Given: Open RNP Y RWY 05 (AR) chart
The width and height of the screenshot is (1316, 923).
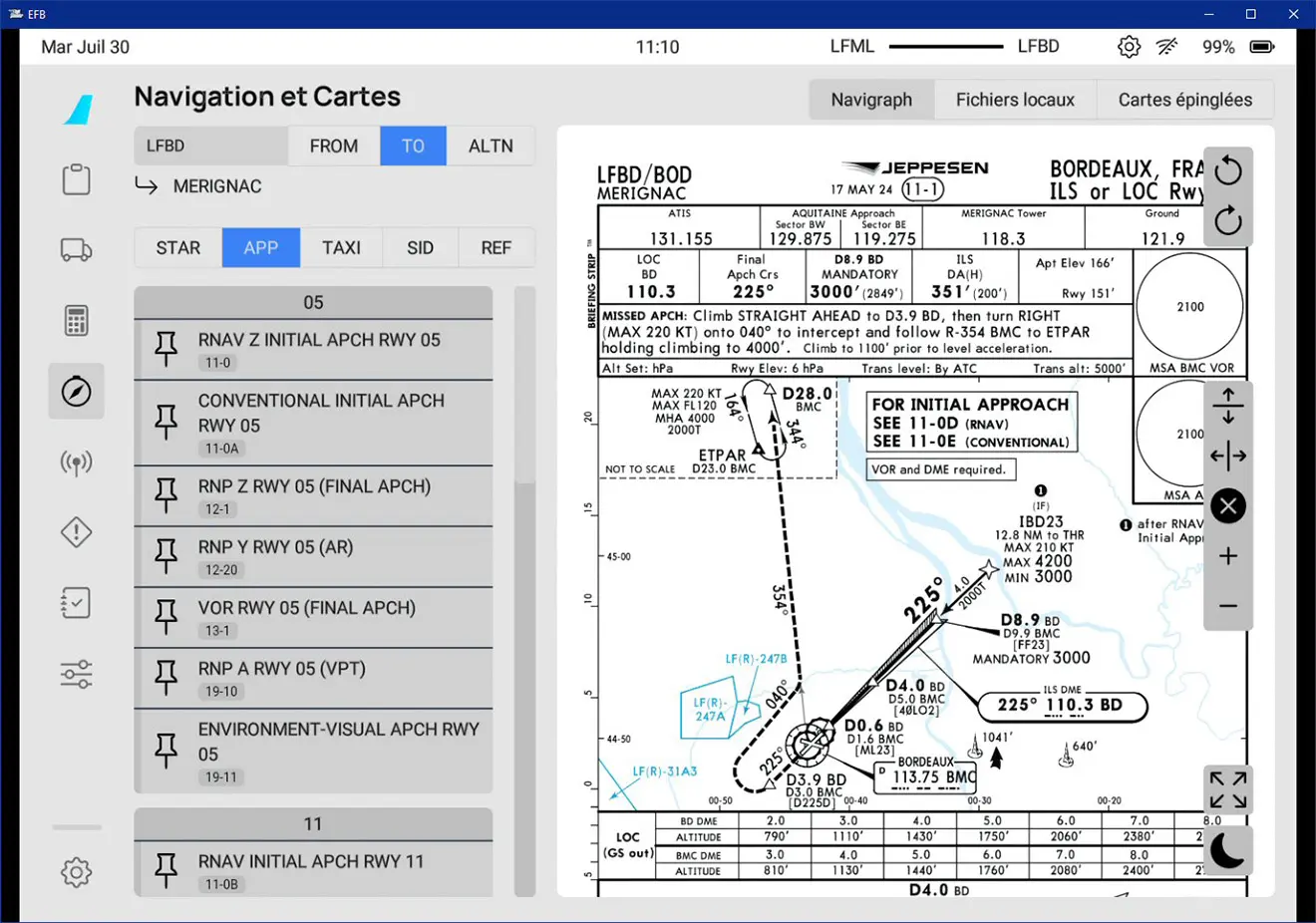Looking at the screenshot, I should pyautogui.click(x=313, y=557).
